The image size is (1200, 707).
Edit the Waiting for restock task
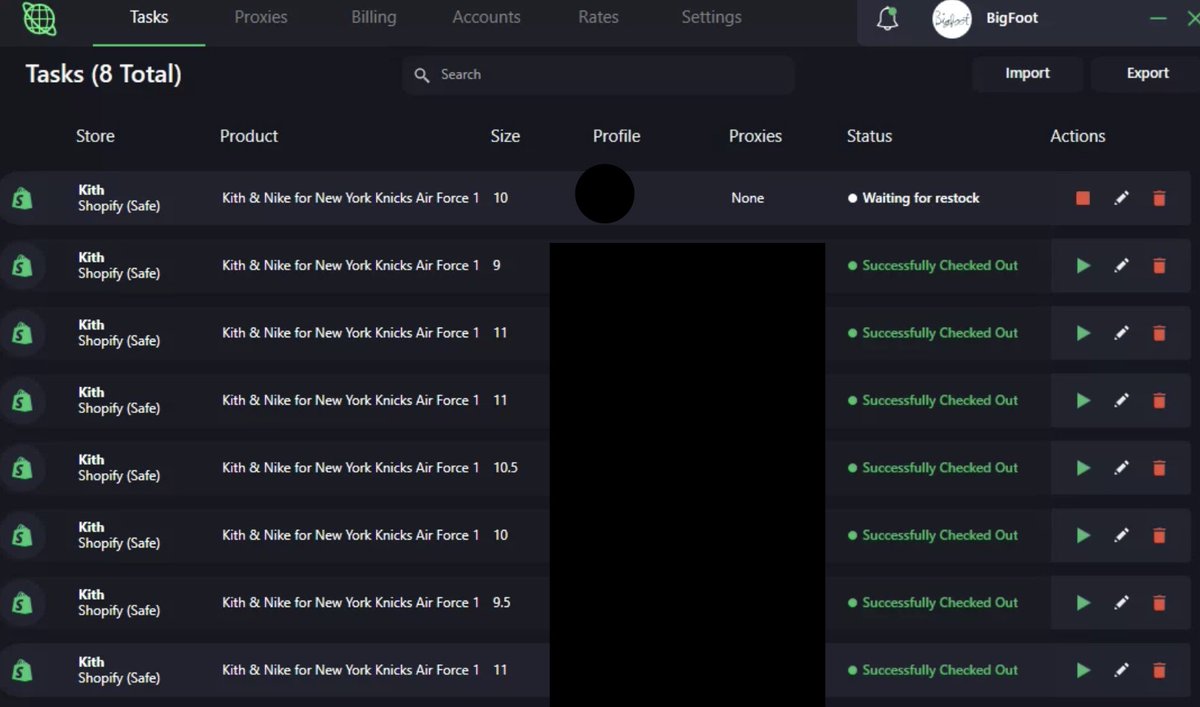(1121, 198)
